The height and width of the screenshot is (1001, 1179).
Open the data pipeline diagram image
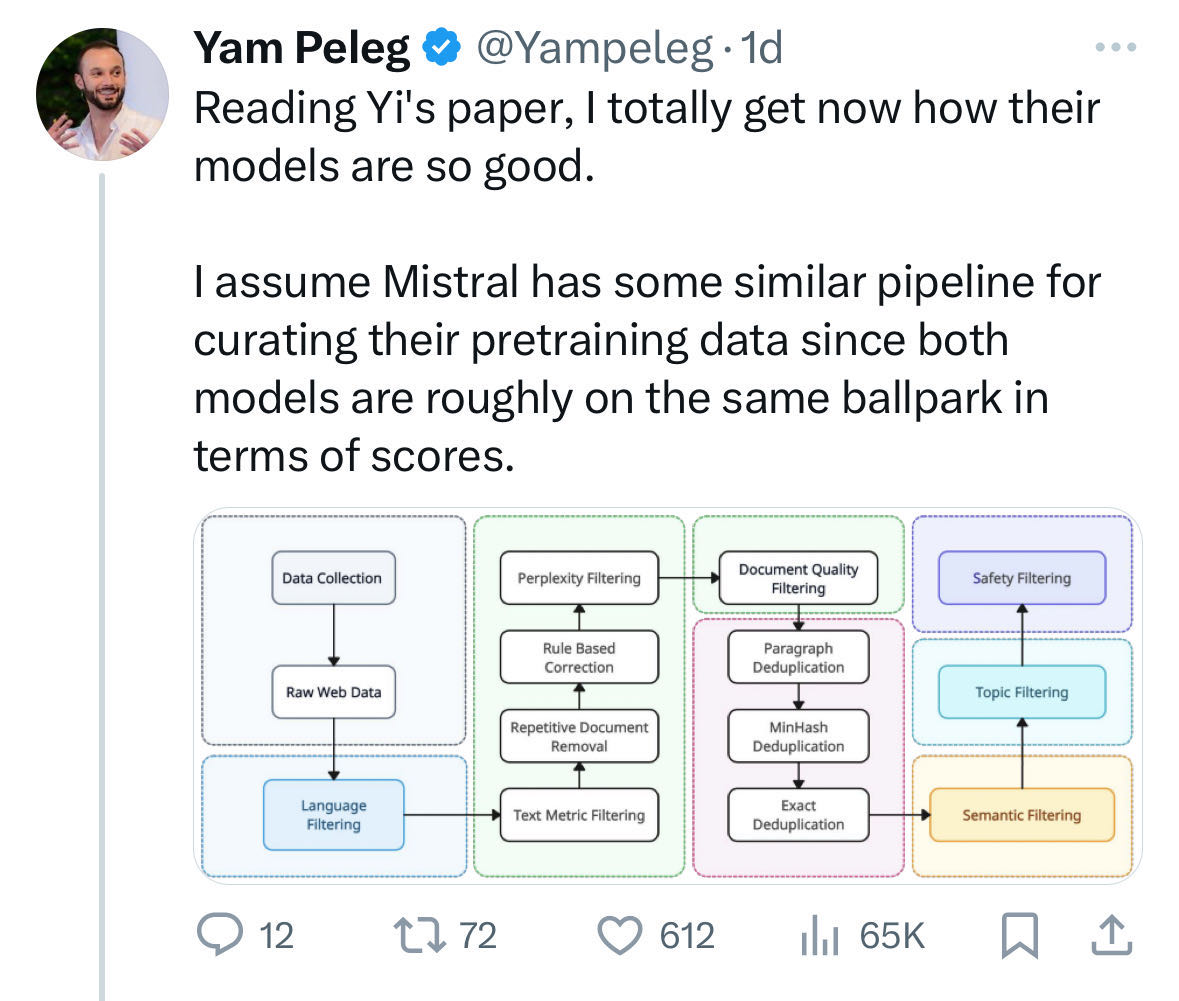pyautogui.click(x=668, y=696)
